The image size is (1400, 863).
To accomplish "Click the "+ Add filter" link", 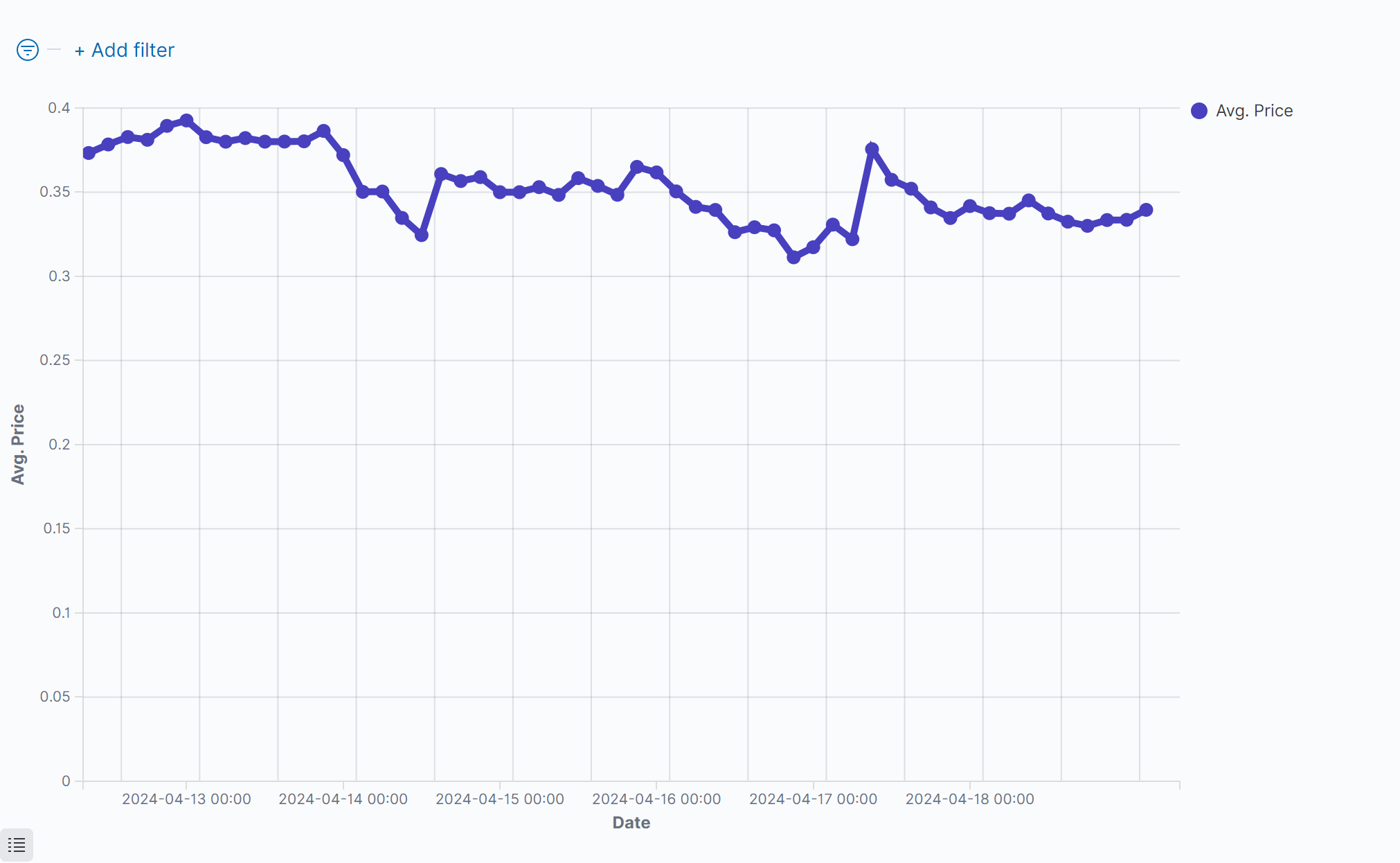I will [x=125, y=50].
